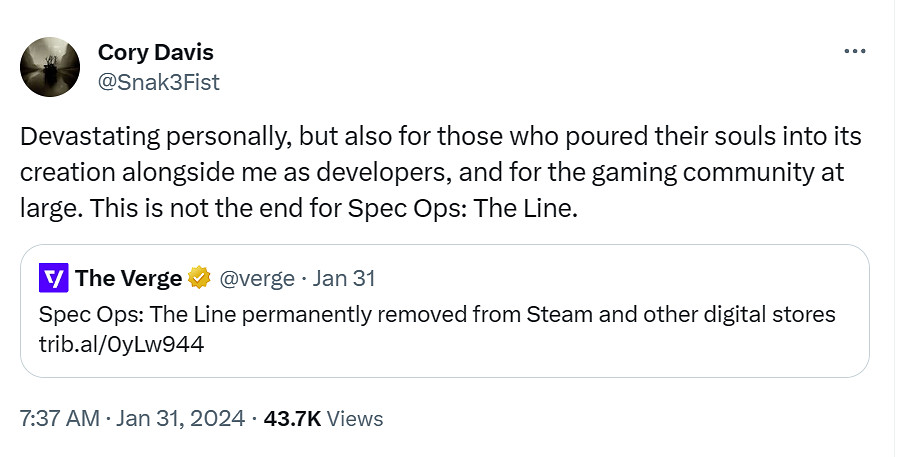Click the 7:37 AM timestamp
The image size is (897, 457).
(x=60, y=419)
